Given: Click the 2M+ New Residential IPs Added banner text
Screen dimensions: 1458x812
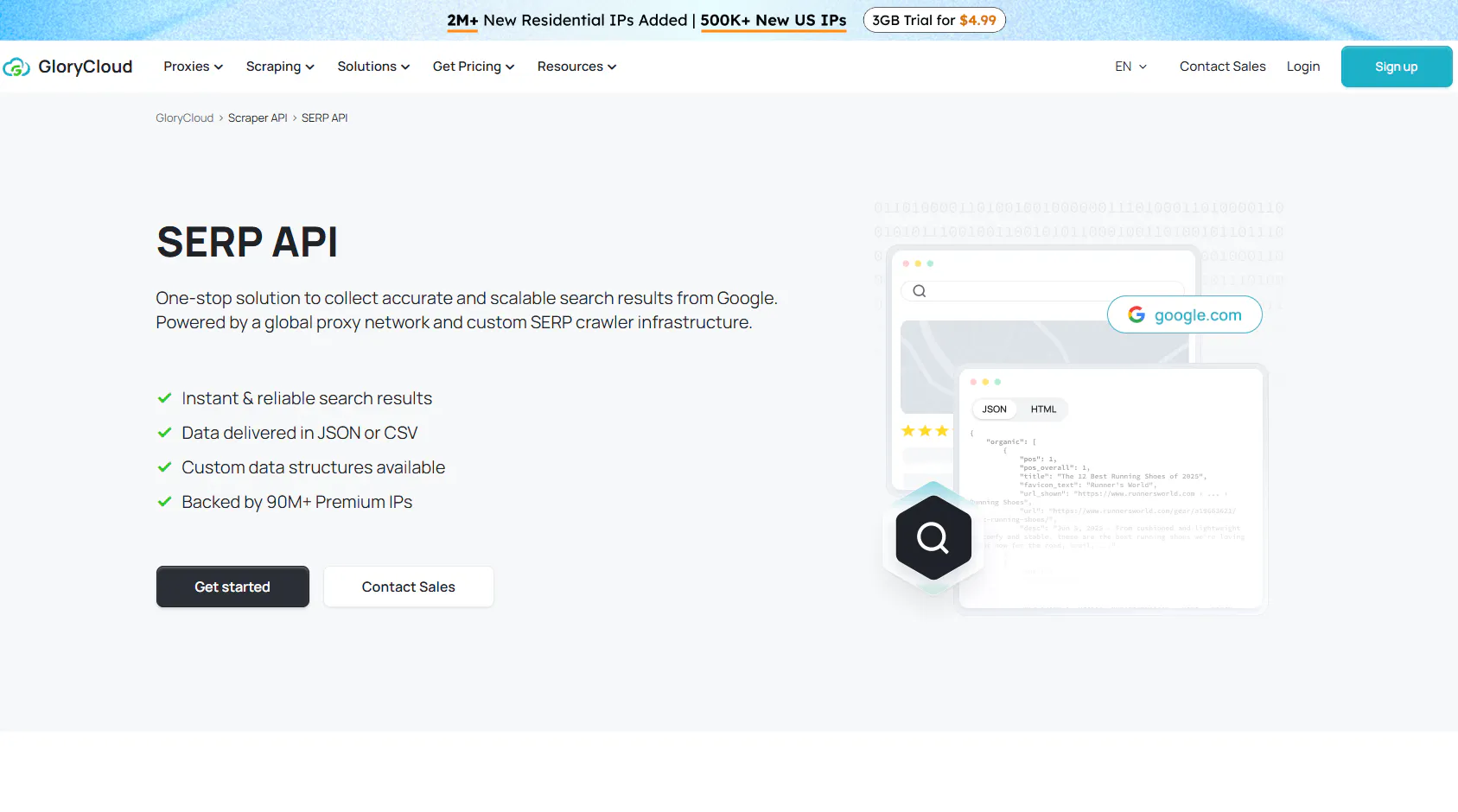Looking at the screenshot, I should 567,20.
